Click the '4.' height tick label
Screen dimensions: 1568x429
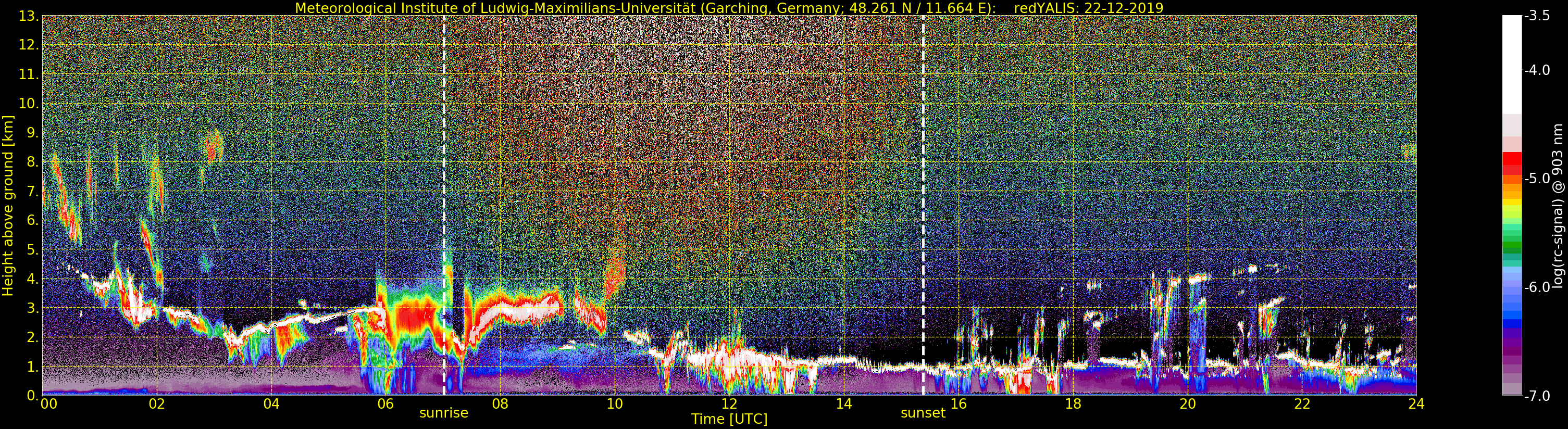[33, 279]
